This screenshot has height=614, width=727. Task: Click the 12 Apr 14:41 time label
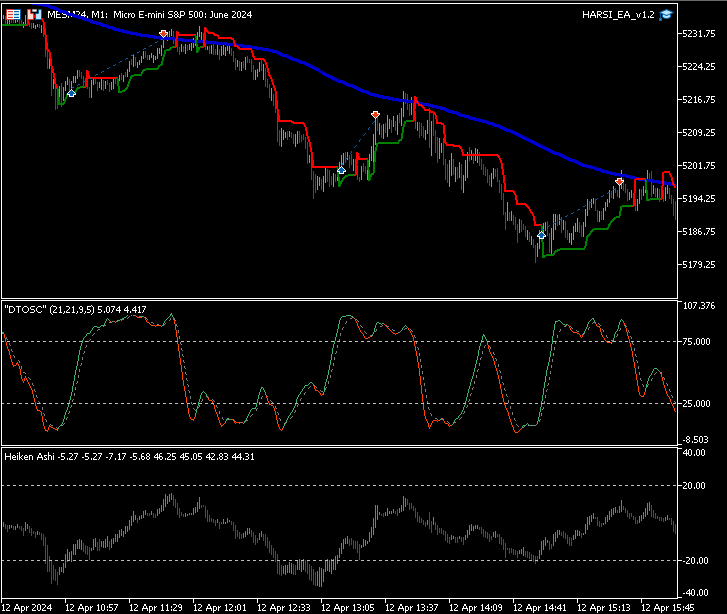[540, 608]
